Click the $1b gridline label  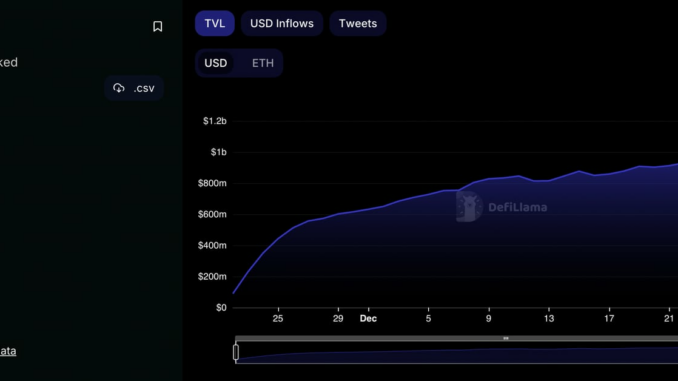(x=218, y=152)
